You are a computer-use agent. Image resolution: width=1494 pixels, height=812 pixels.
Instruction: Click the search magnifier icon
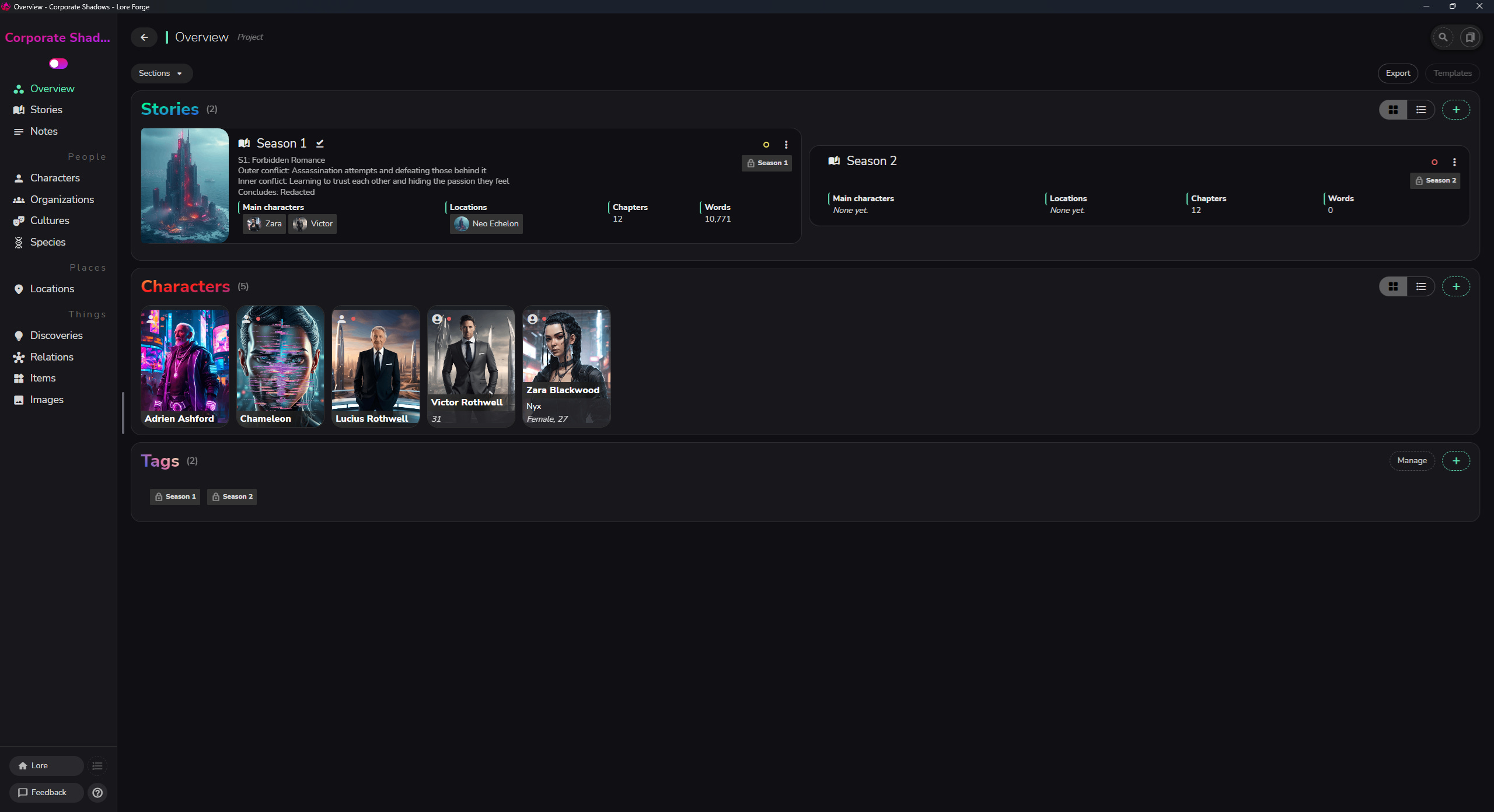coord(1443,37)
